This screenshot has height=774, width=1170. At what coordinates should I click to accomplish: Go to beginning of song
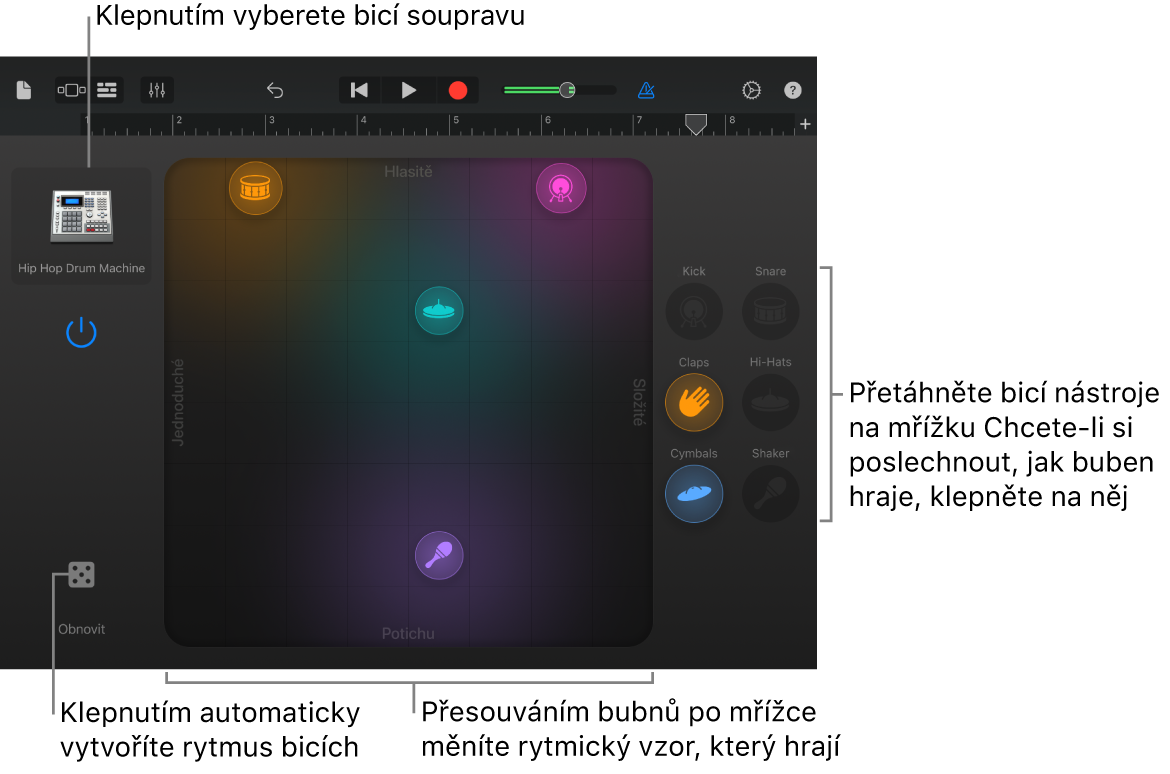click(359, 90)
